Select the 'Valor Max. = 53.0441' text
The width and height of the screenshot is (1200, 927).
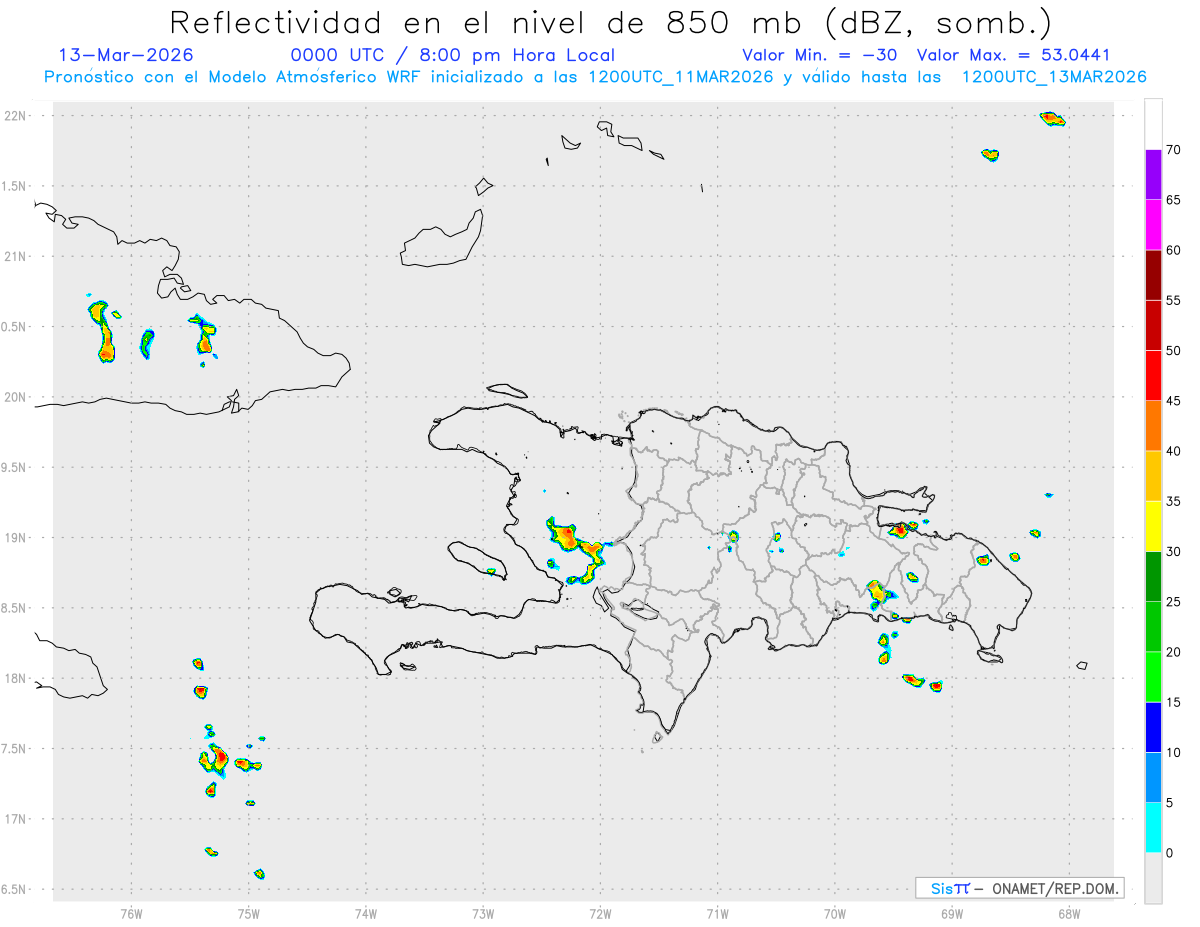(1013, 55)
